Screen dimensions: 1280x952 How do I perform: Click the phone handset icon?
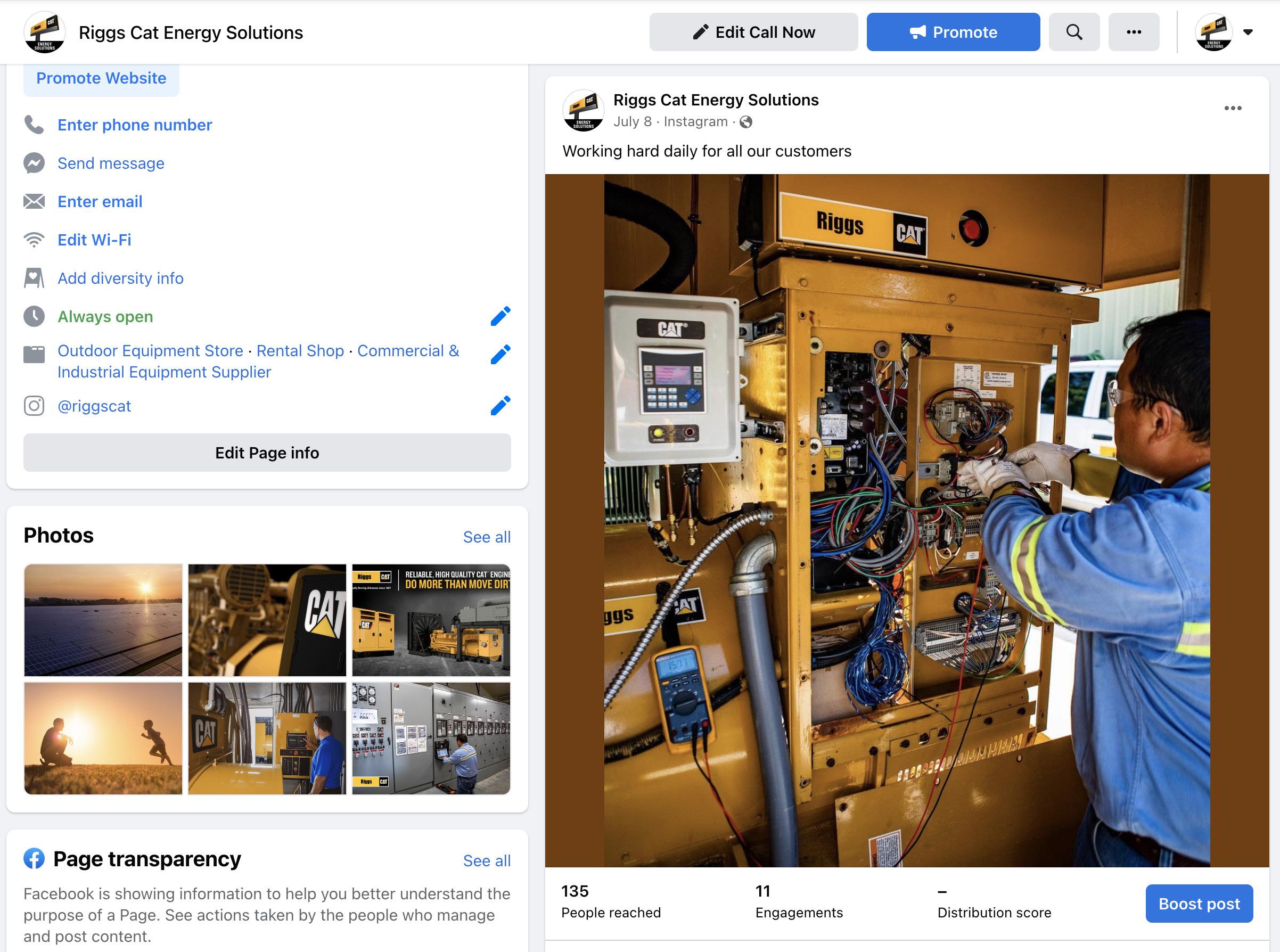coord(34,125)
